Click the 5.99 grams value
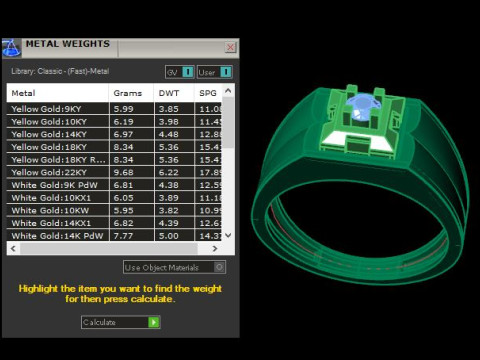Screen dimensions: 480x360 tap(123, 109)
